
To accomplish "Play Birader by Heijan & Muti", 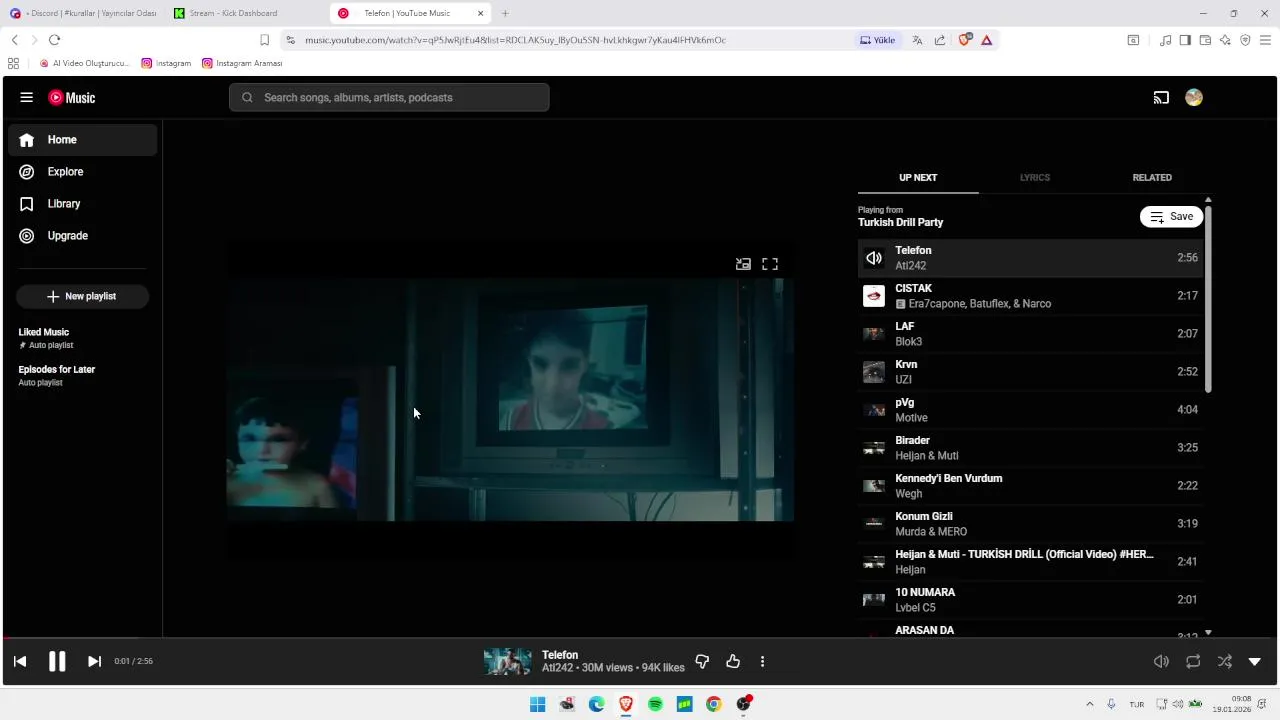I will (1030, 448).
